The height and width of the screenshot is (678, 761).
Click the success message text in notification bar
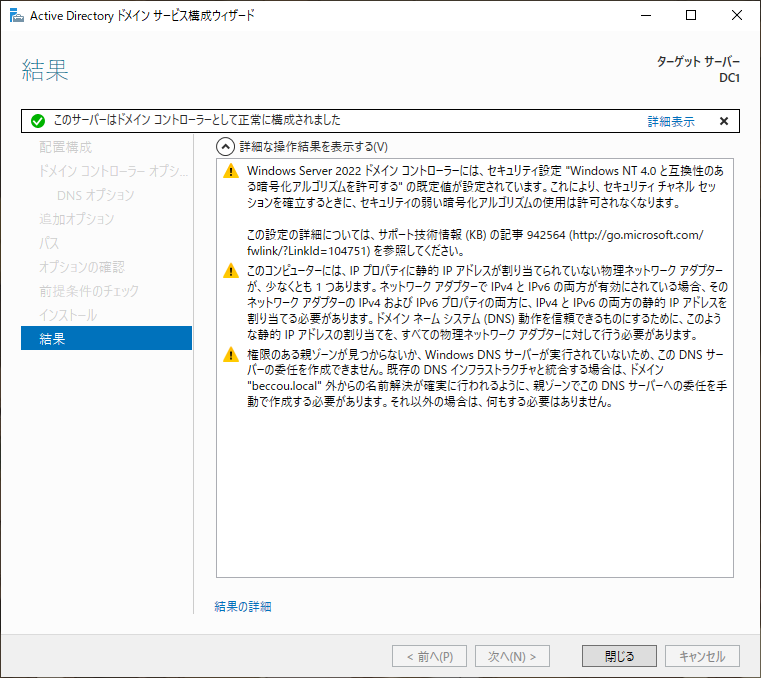[x=197, y=121]
